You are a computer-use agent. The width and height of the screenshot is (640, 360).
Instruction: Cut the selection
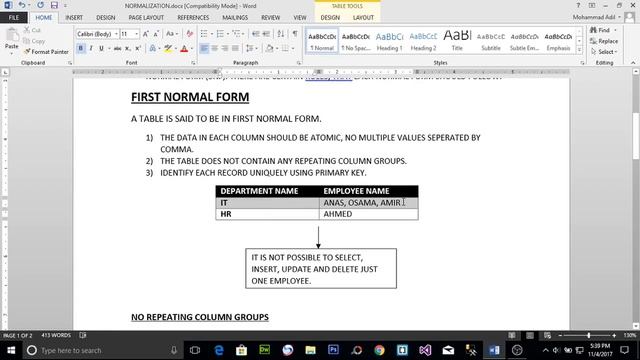(x=32, y=30)
